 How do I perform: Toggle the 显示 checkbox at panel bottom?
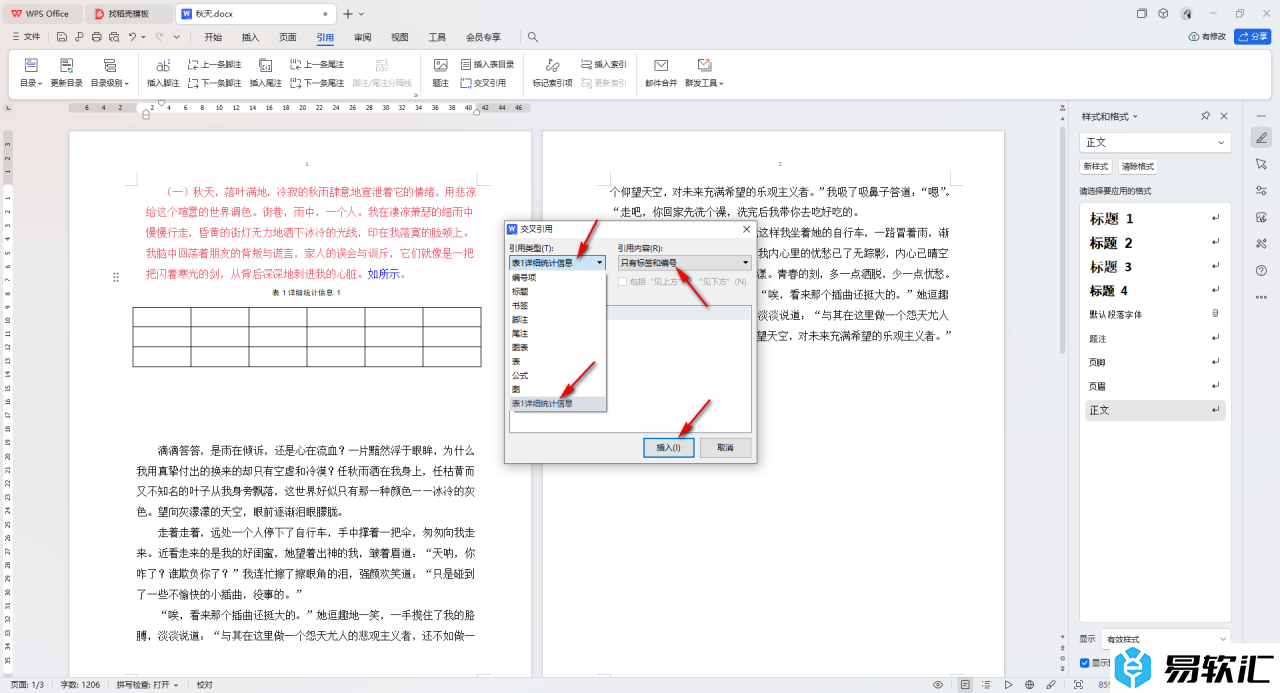coord(1085,662)
